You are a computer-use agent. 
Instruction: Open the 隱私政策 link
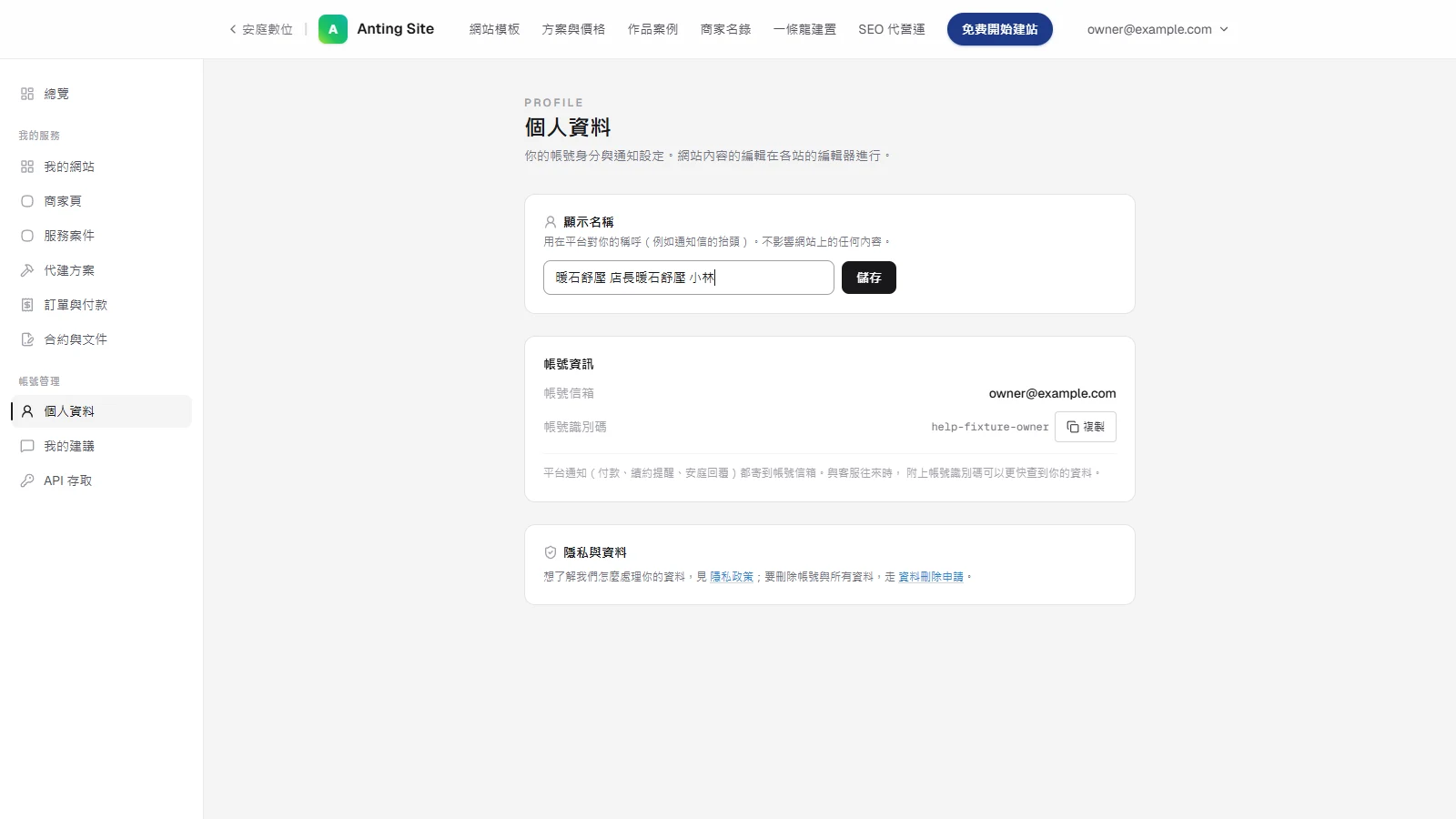732,577
